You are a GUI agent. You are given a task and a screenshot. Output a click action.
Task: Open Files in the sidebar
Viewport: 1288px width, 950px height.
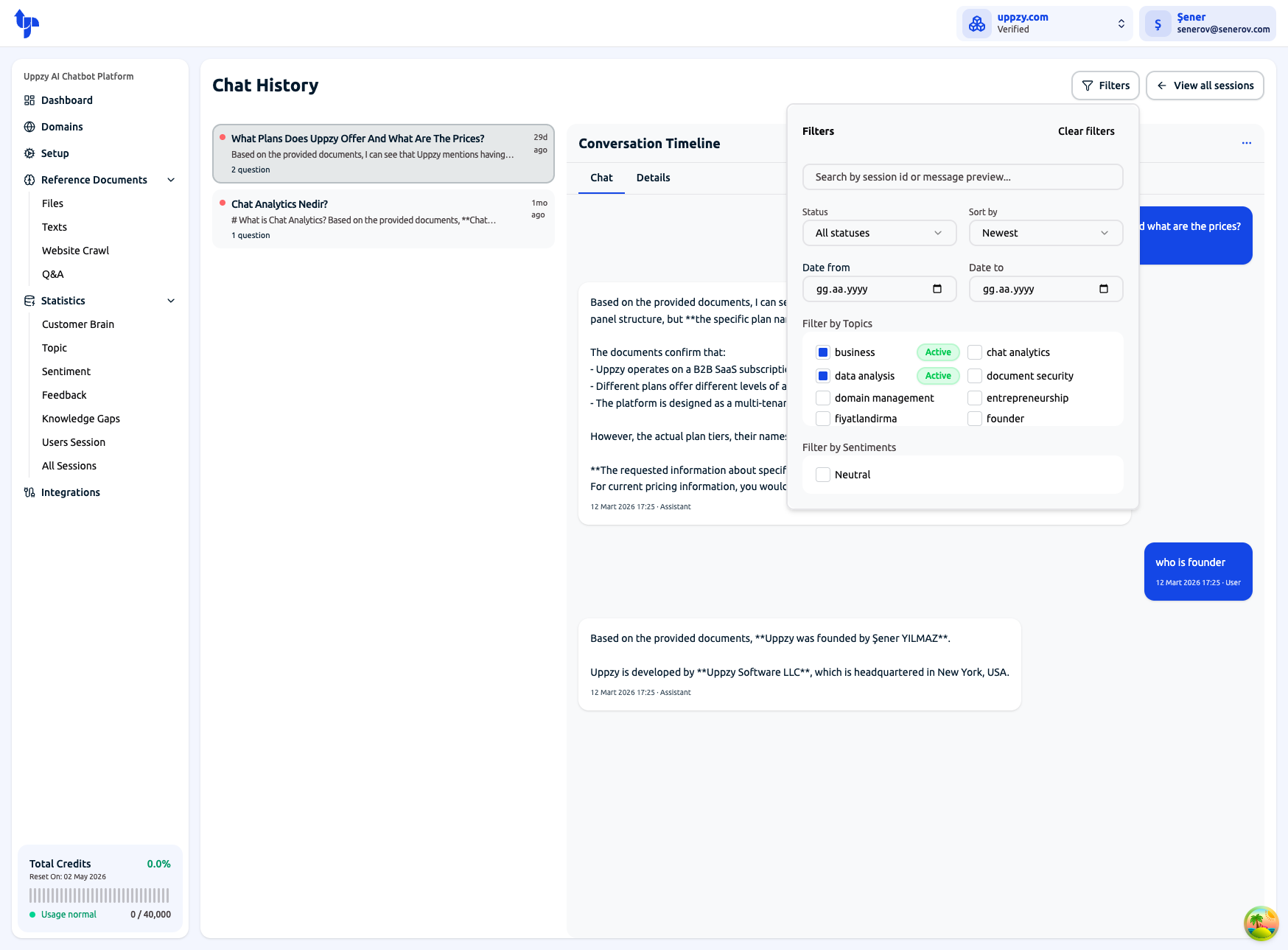coord(52,203)
